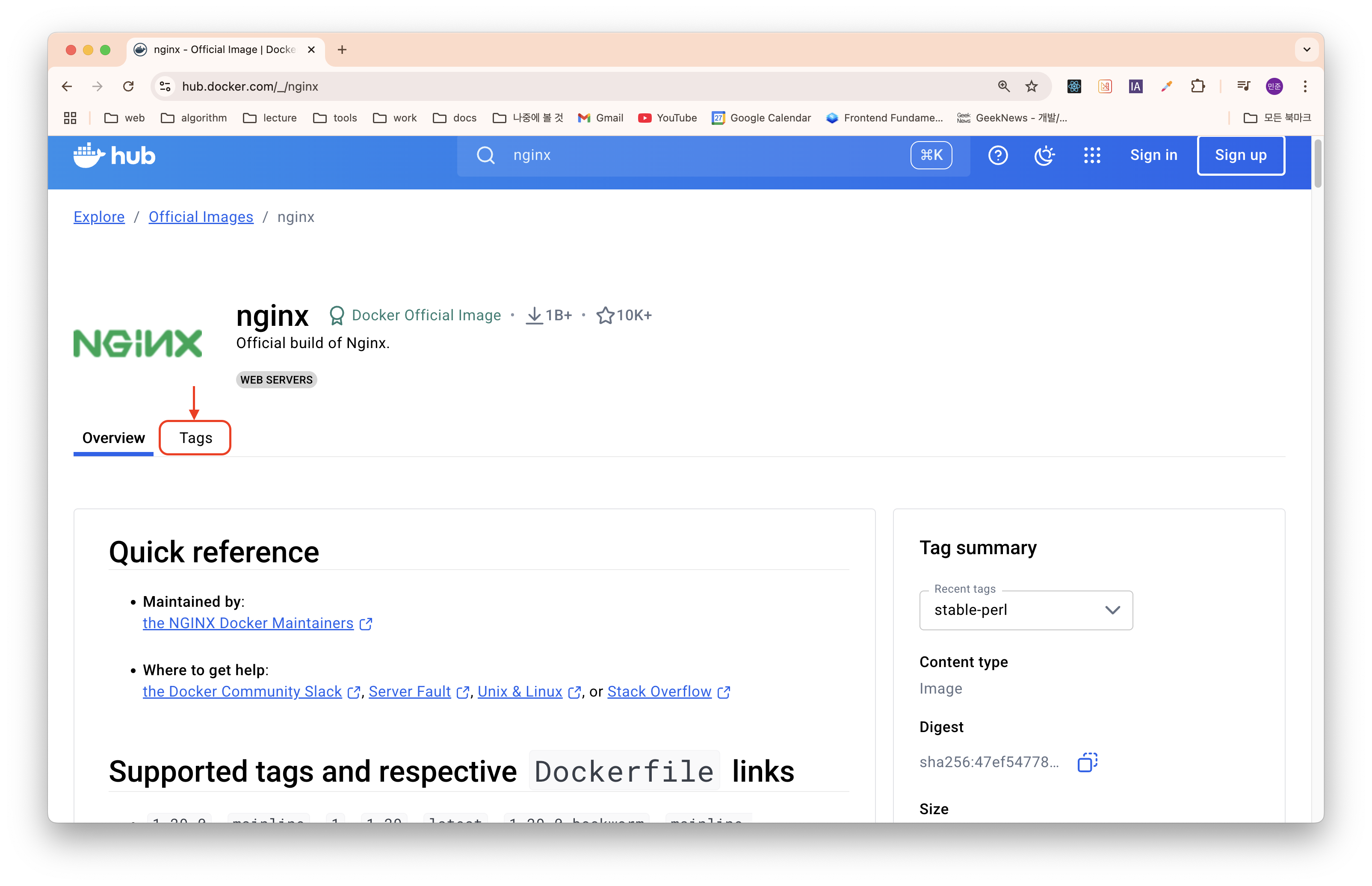The image size is (1372, 886).
Task: Bookmark this page with star icon
Action: [1031, 86]
